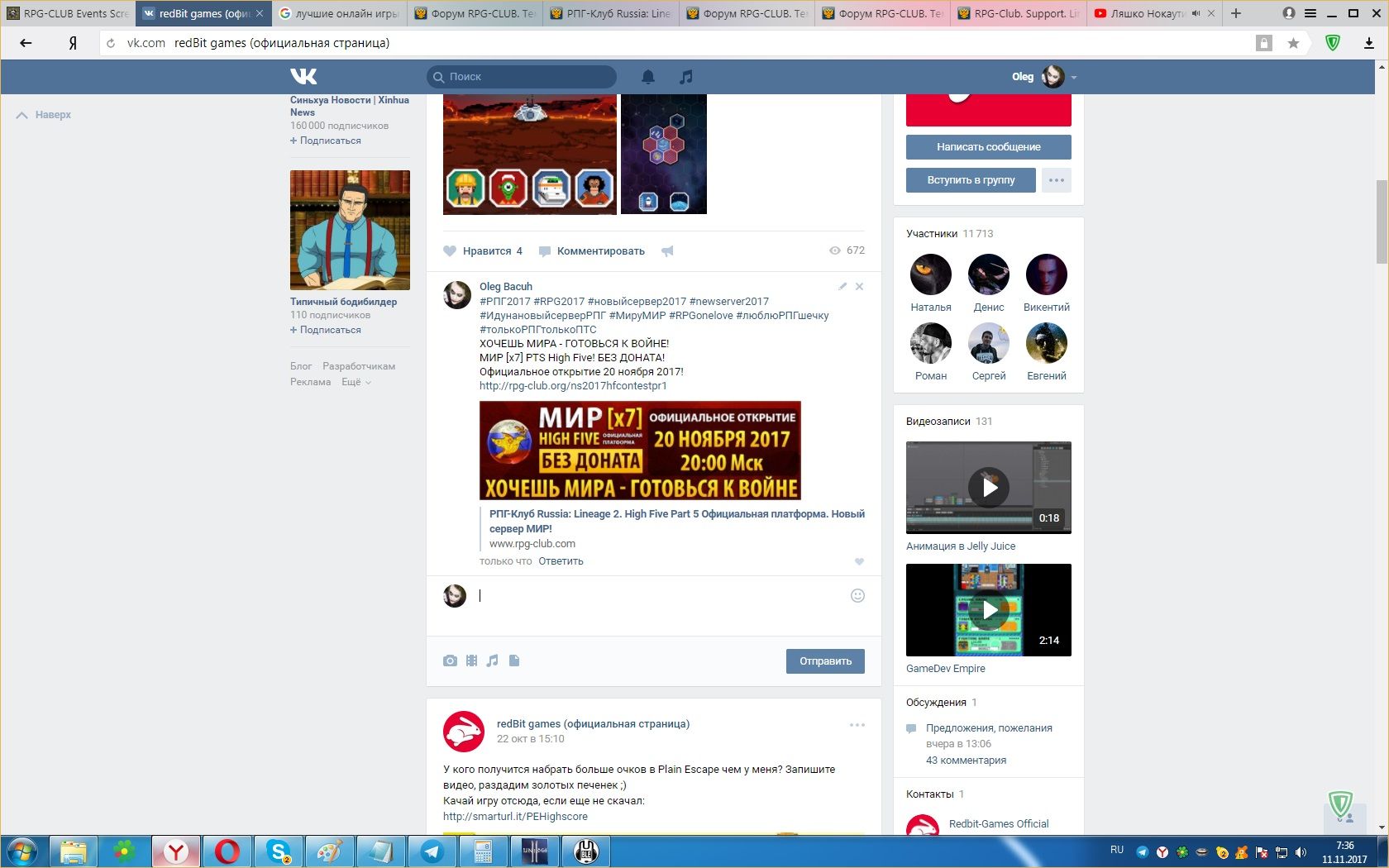The height and width of the screenshot is (868, 1389).
Task: Open Skype from Windows taskbar
Action: [x=279, y=851]
